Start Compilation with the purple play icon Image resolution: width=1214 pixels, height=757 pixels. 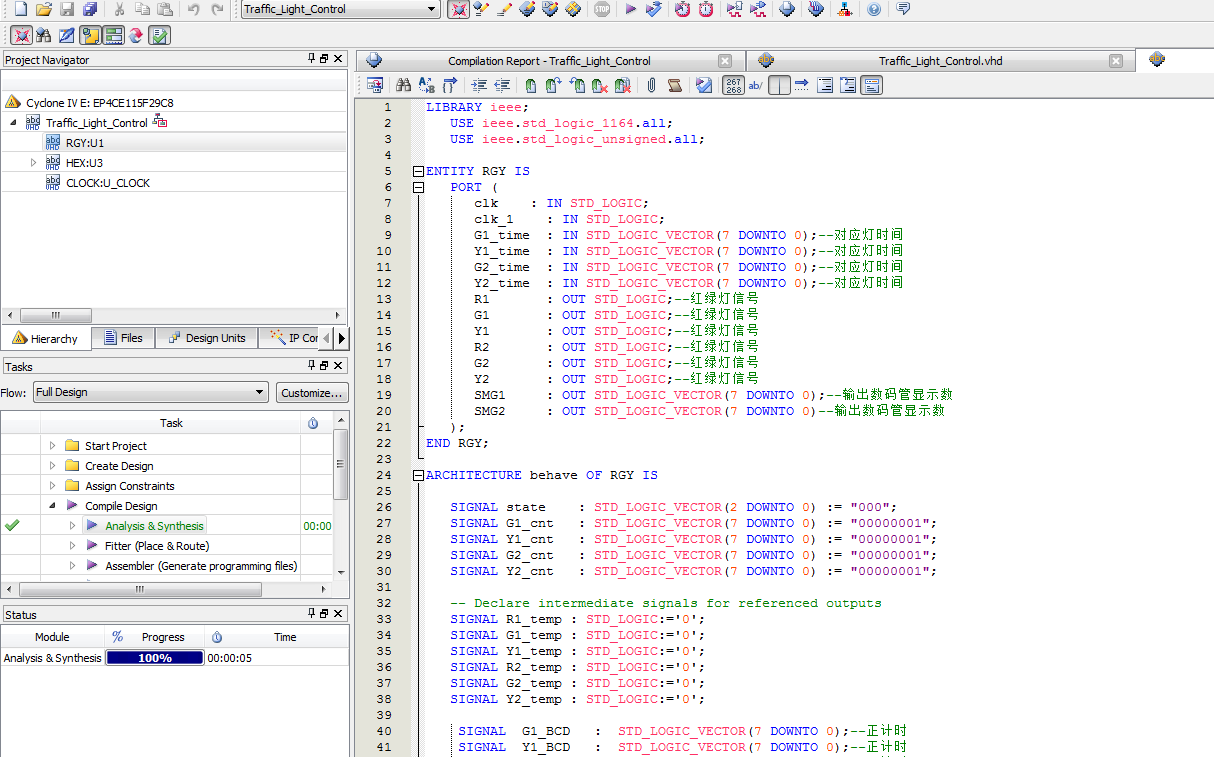(x=631, y=9)
